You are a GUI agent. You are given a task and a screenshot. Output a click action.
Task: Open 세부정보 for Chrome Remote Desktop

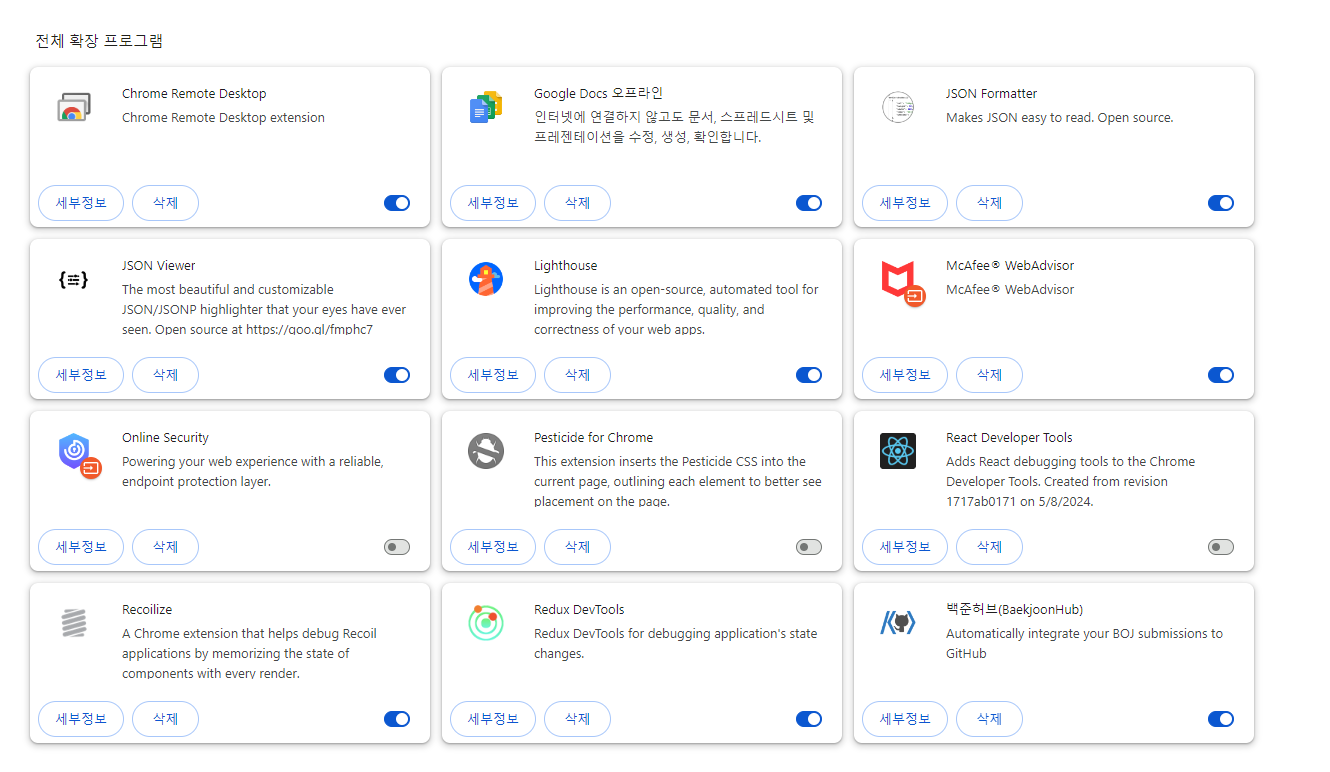81,203
